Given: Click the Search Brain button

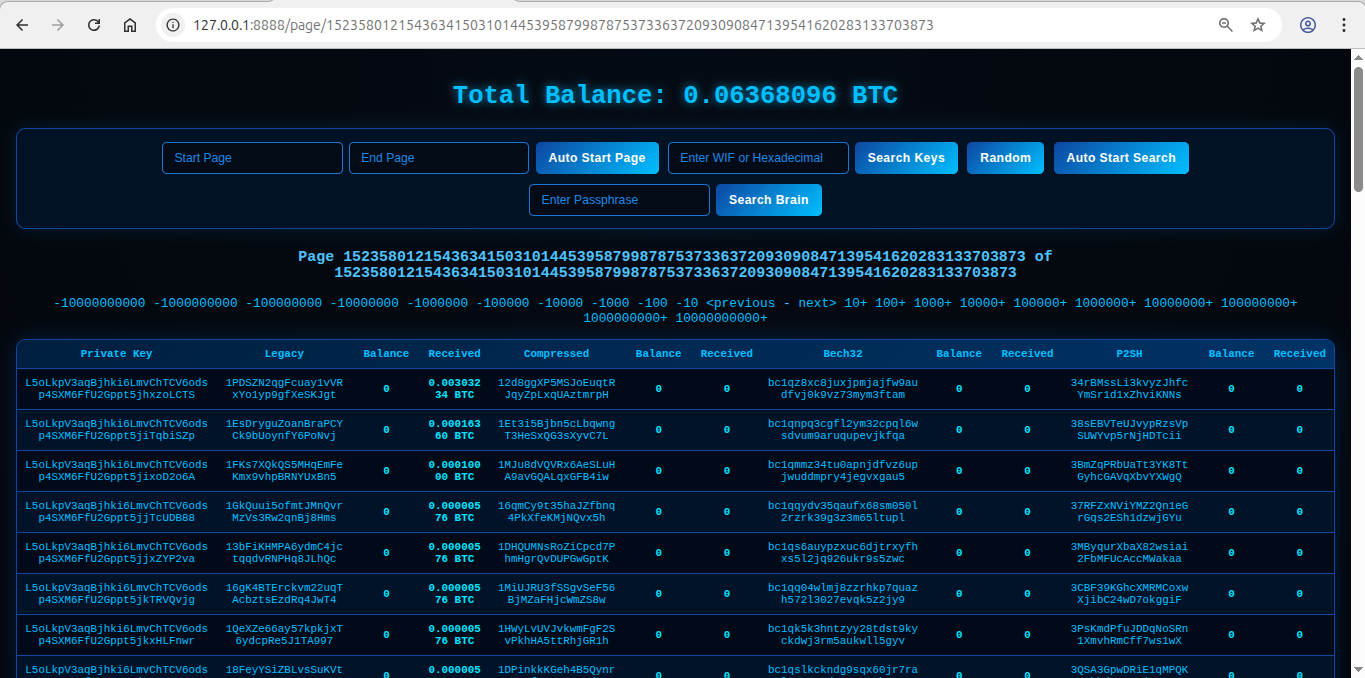Looking at the screenshot, I should click(x=769, y=200).
